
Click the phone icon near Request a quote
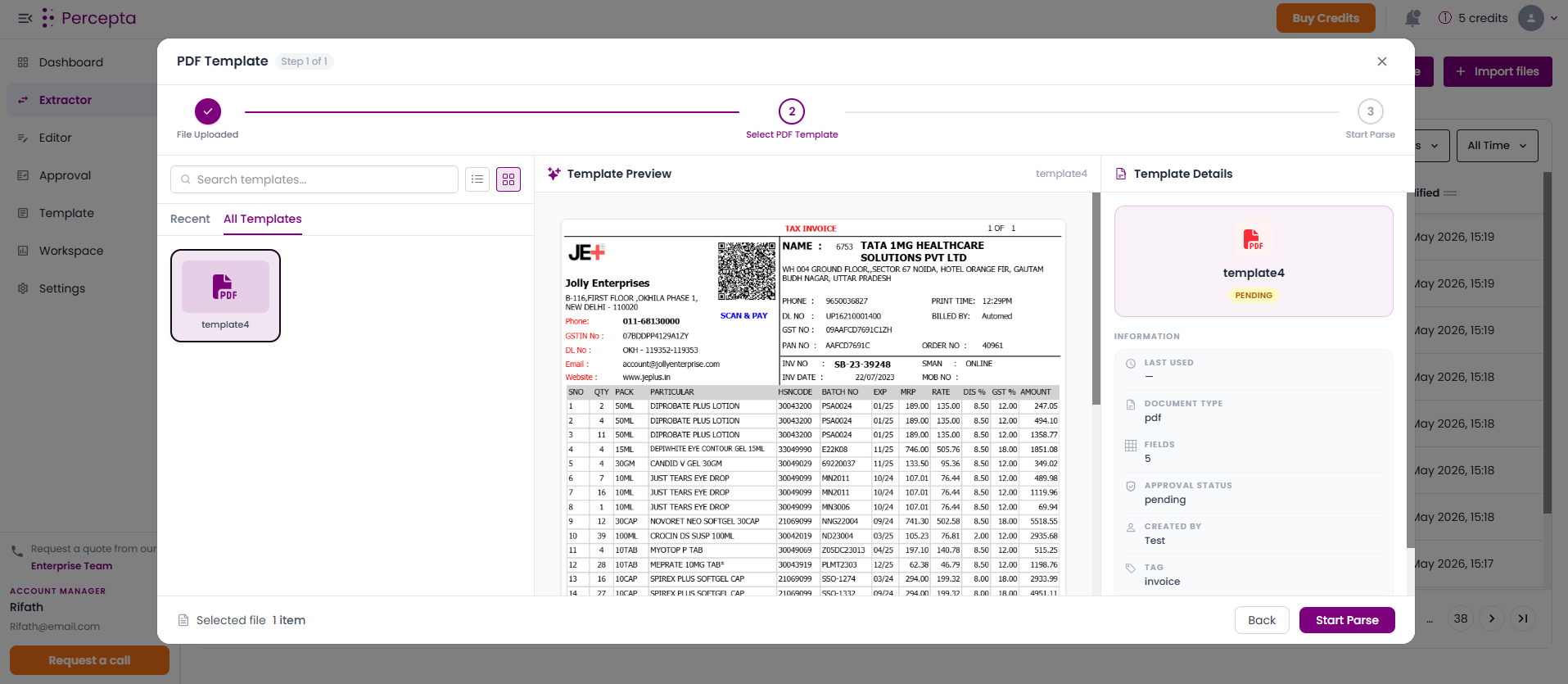click(17, 550)
